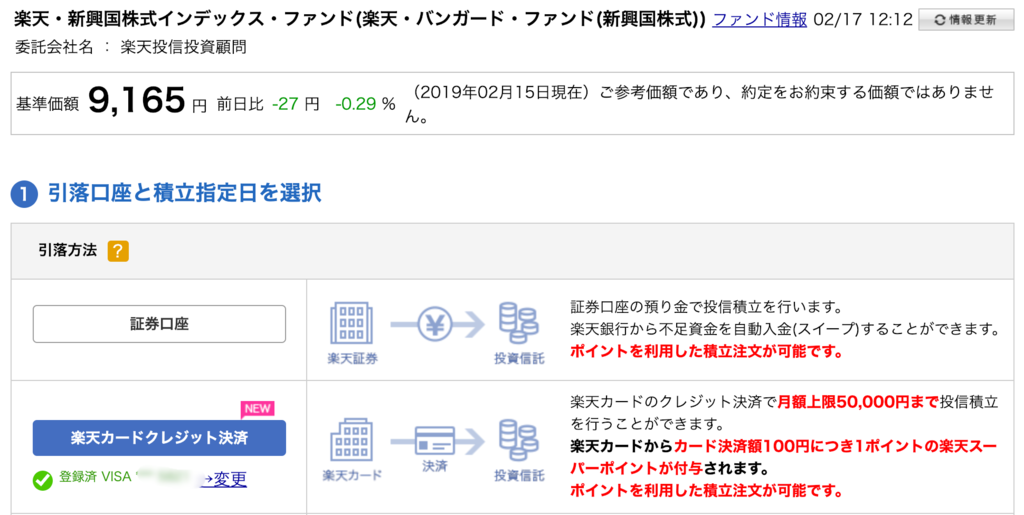Click red ポイントを利用した積立注文が可能です in 証券口座 row
This screenshot has height=515, width=1024.
(707, 352)
